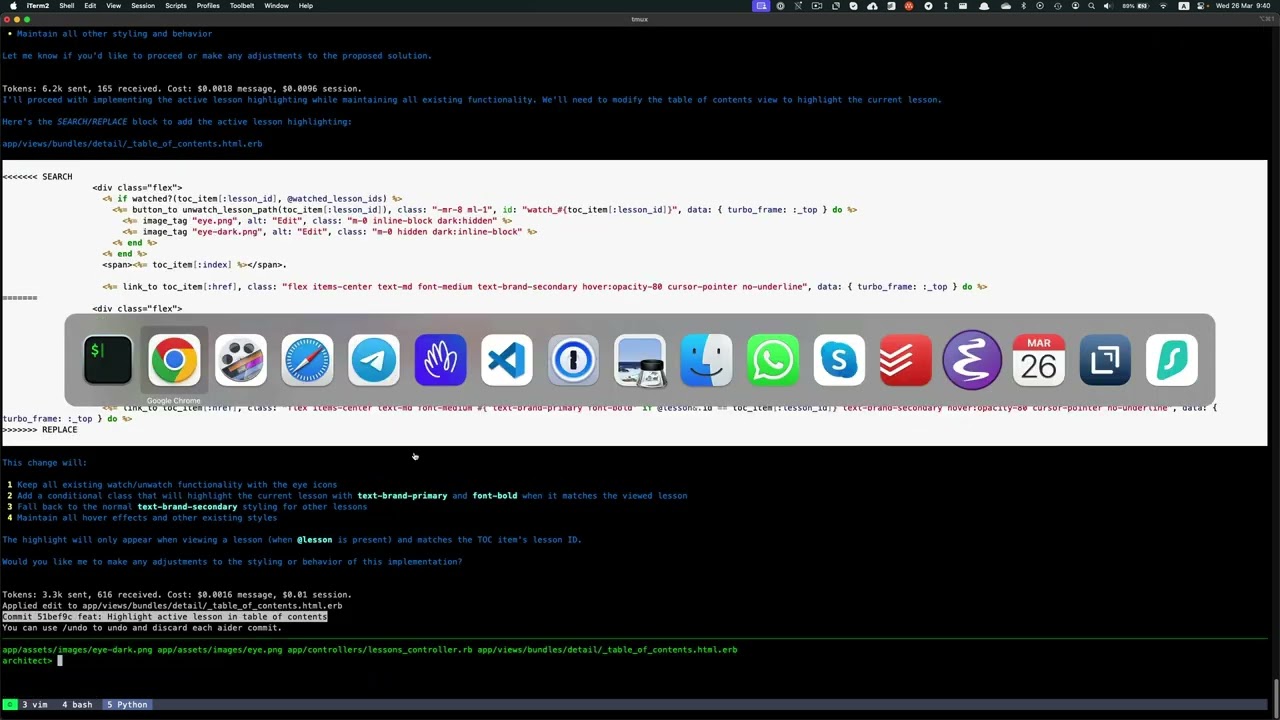Switch to Safari compass icon
Viewport: 1280px width, 720px height.
point(307,360)
